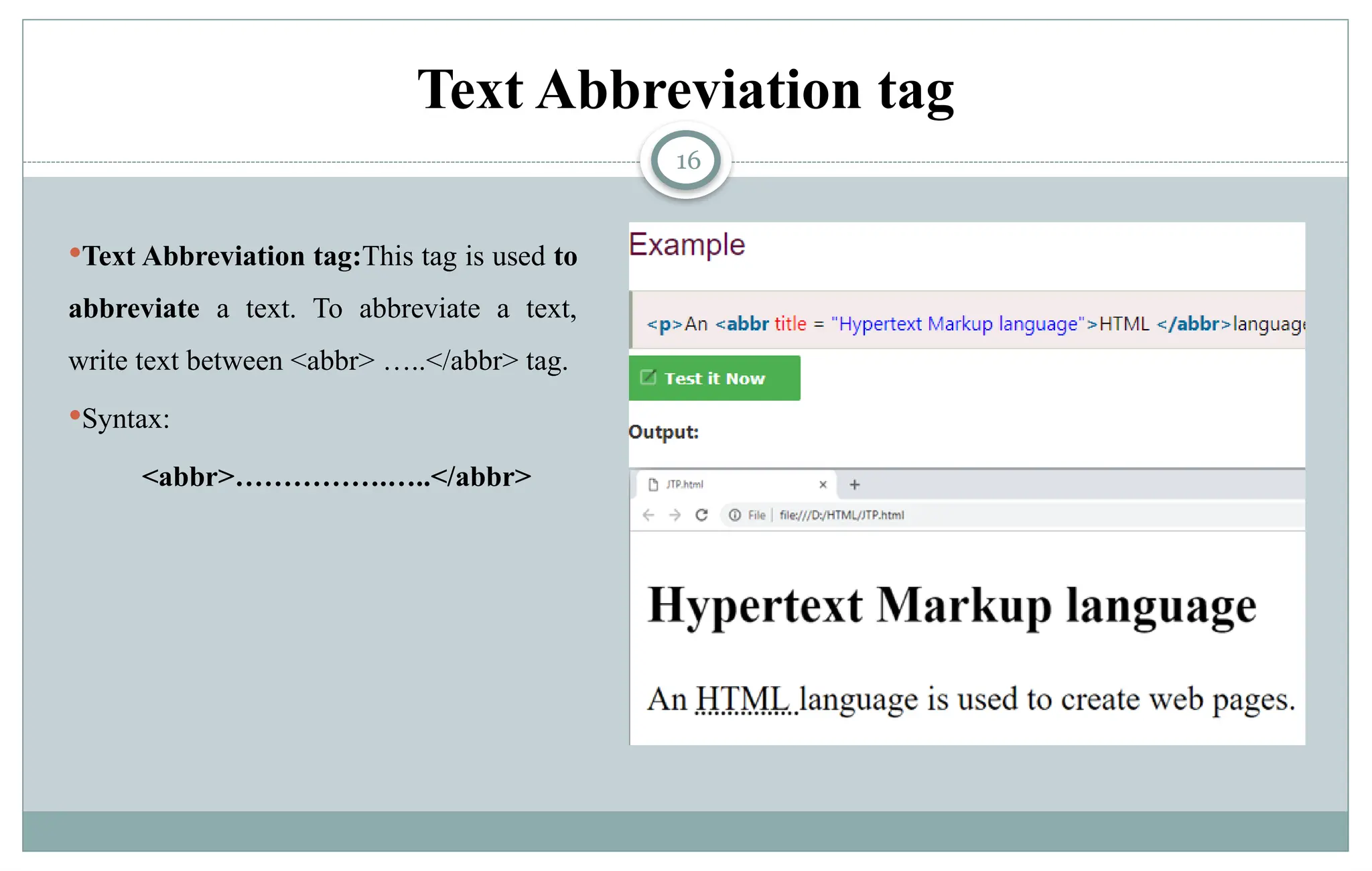
Task: Open a new browser tab with plus
Action: tap(854, 484)
